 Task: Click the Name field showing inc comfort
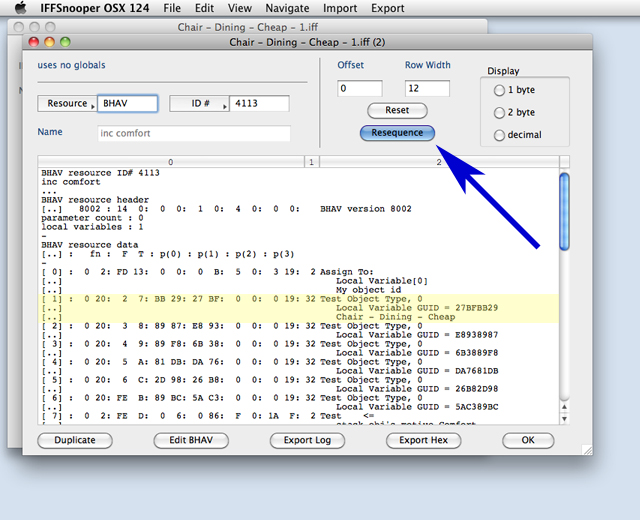tap(194, 133)
